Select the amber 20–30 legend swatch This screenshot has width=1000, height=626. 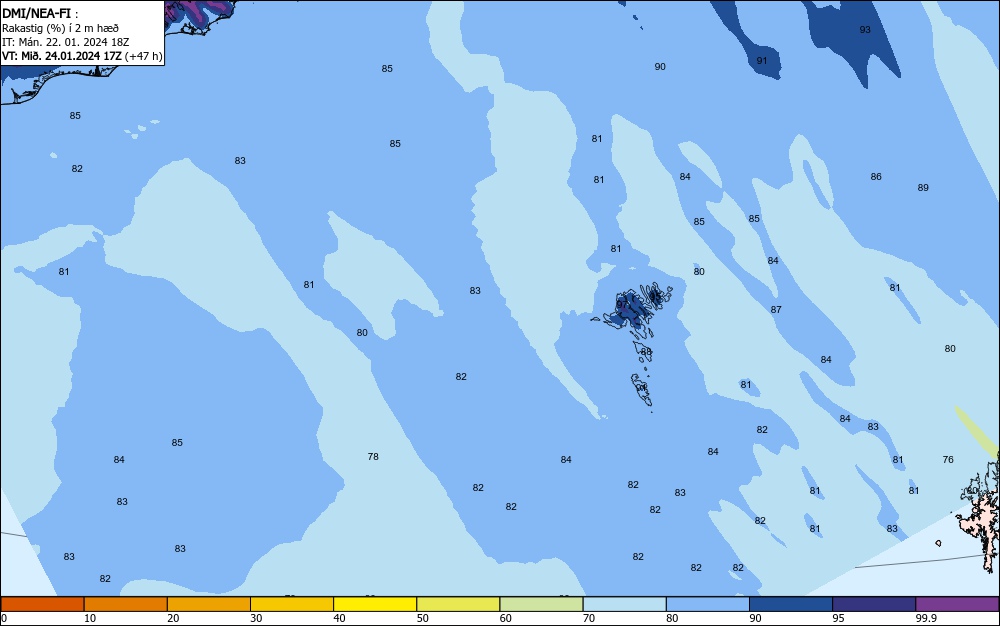pos(209,604)
